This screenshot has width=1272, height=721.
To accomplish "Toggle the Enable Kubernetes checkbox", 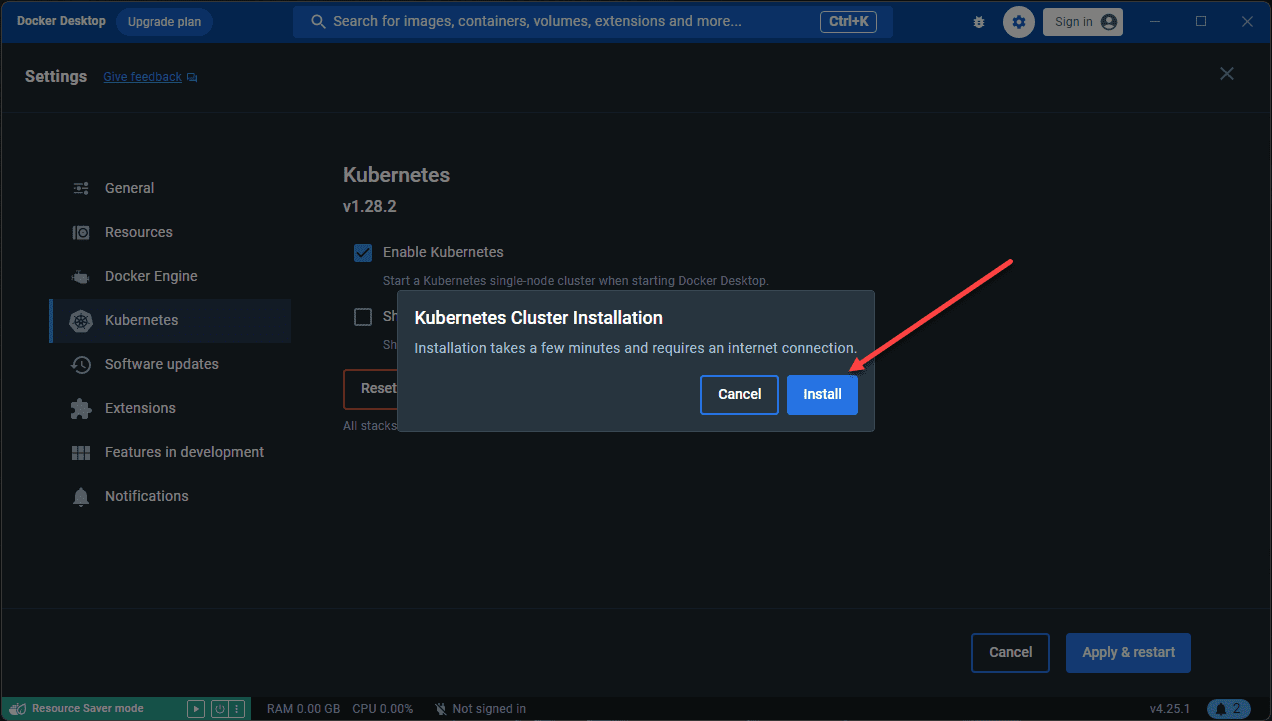I will 363,252.
